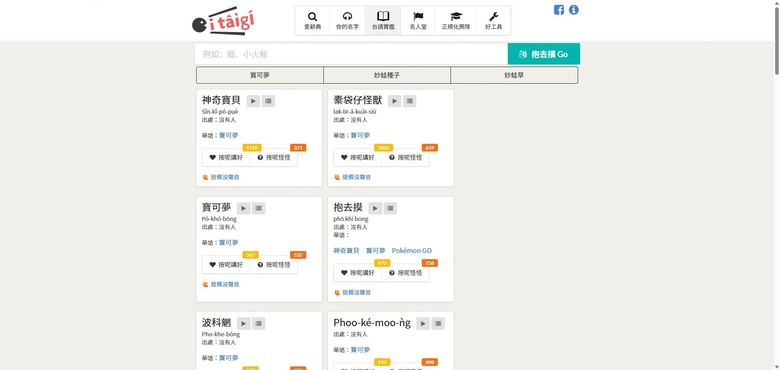Vote 按呢講好 on the phō khì bong card
Screen dimensions: 780x370
click(x=357, y=273)
